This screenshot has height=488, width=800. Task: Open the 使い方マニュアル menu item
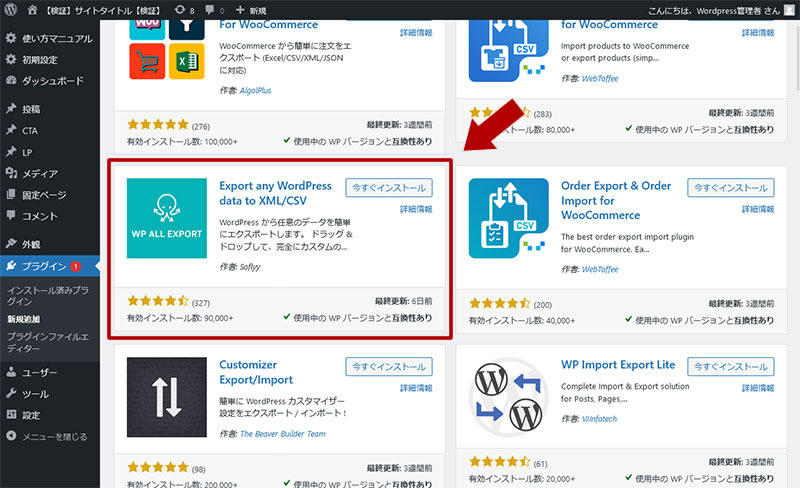click(x=57, y=38)
